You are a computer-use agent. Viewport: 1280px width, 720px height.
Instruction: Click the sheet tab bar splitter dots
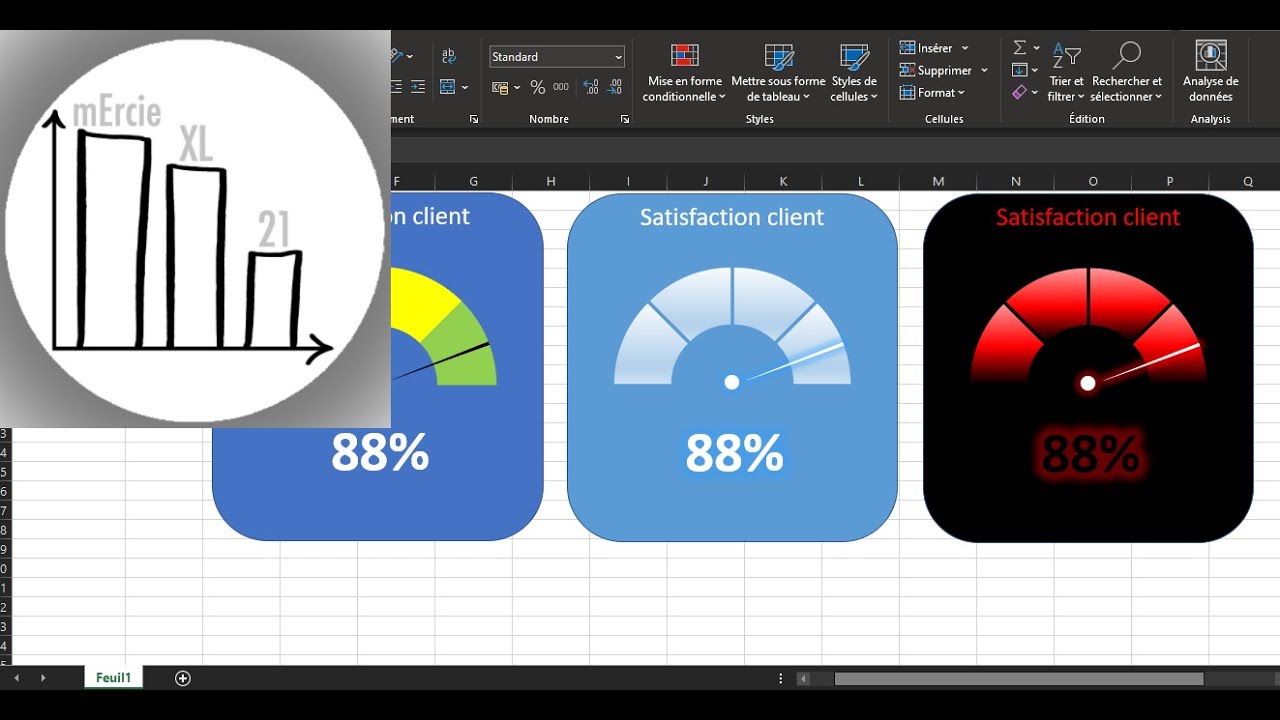[x=781, y=679]
